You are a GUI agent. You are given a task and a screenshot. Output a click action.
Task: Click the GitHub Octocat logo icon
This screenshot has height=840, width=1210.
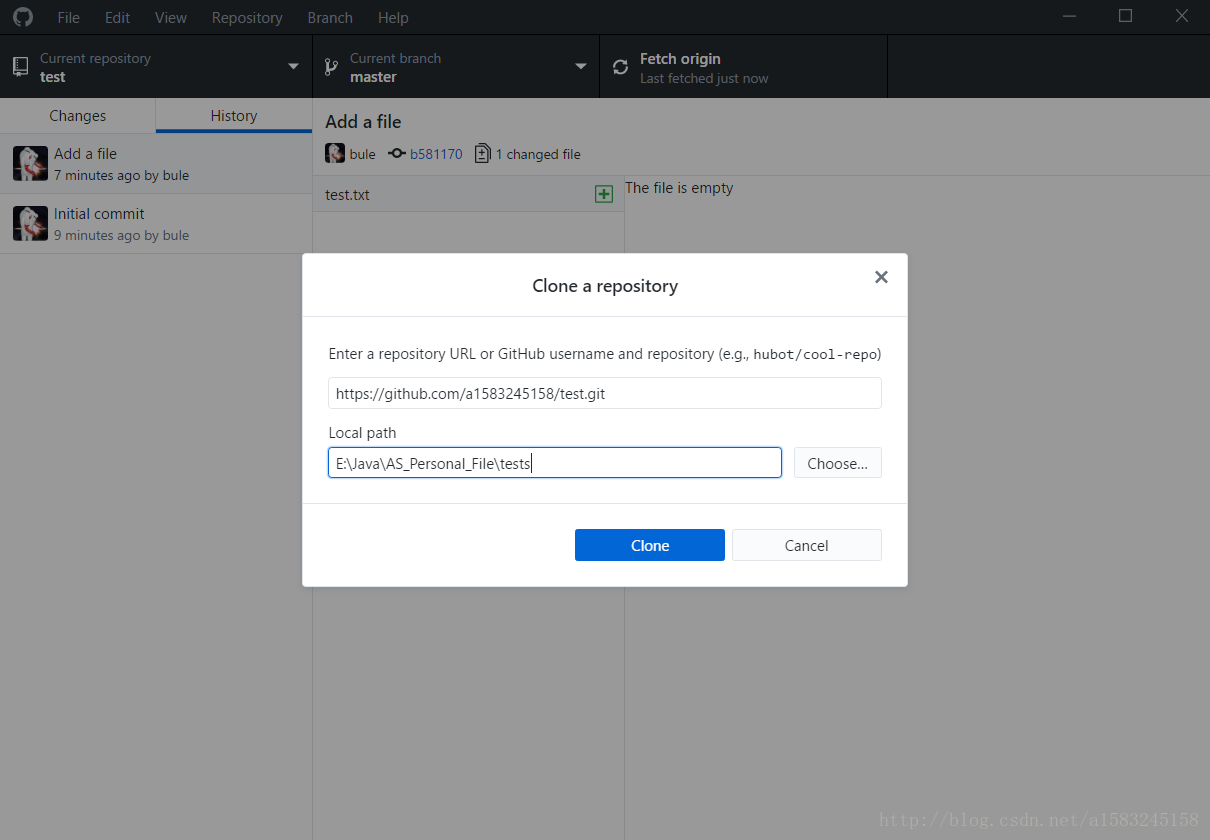22,17
